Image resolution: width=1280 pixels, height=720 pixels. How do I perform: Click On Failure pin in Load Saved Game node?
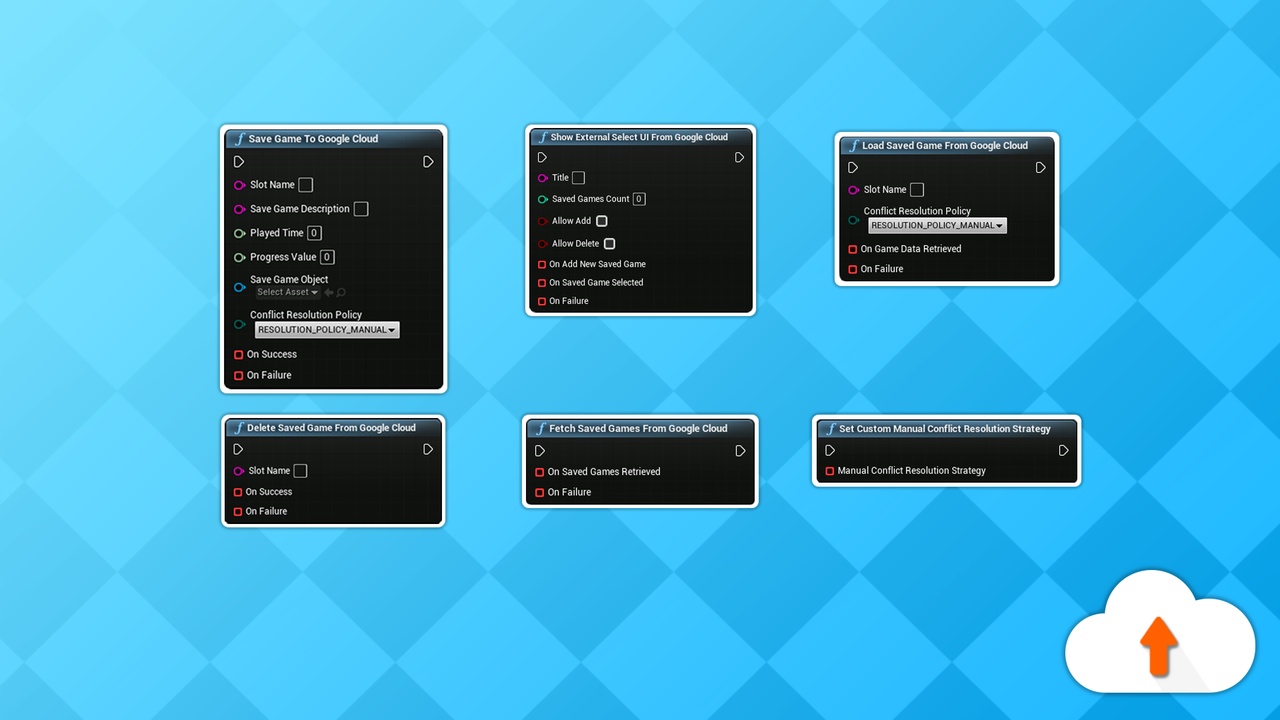pyautogui.click(x=853, y=269)
